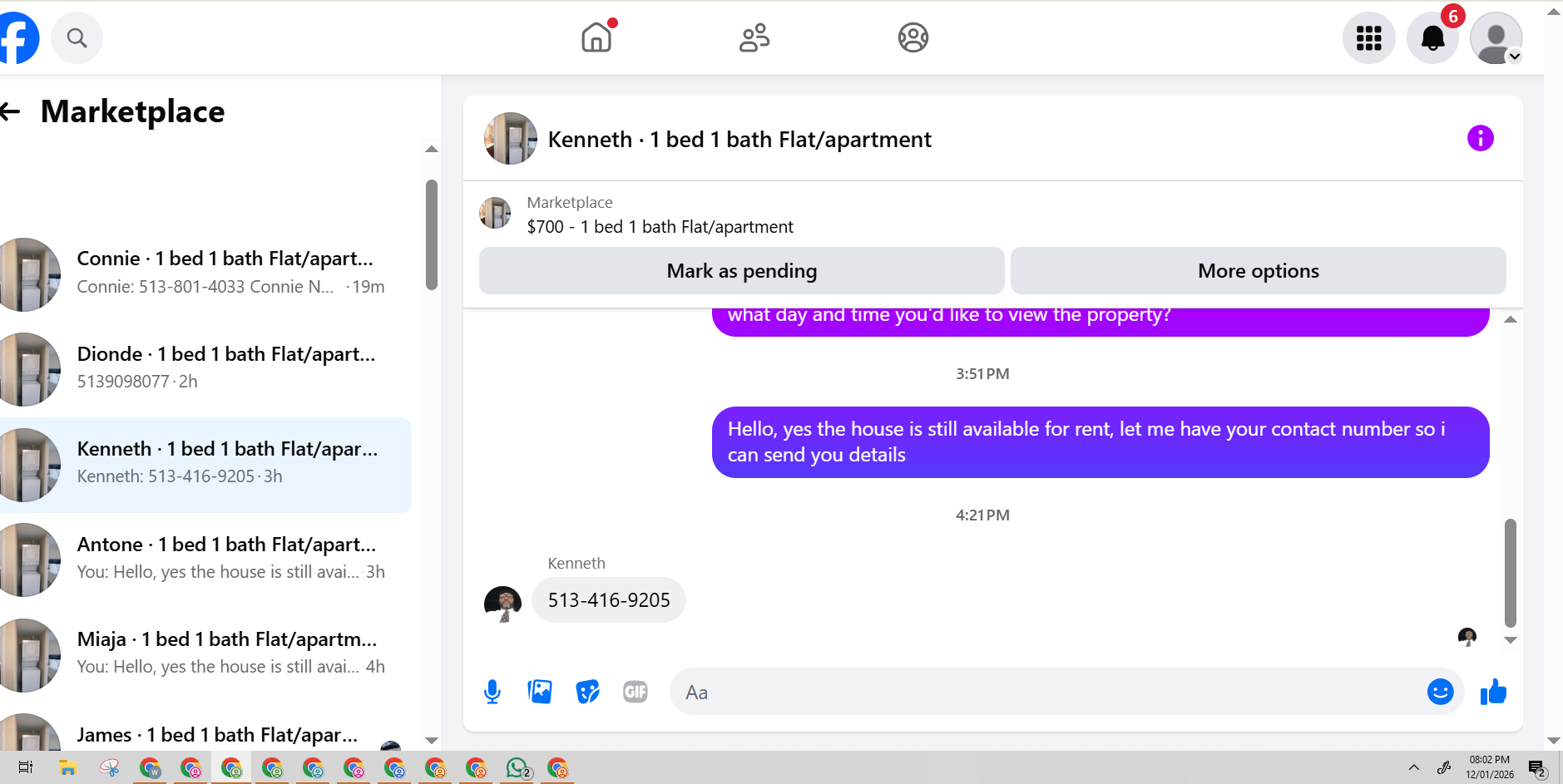1563x784 pixels.
Task: Open the Facebook logo home link
Action: coord(18,37)
